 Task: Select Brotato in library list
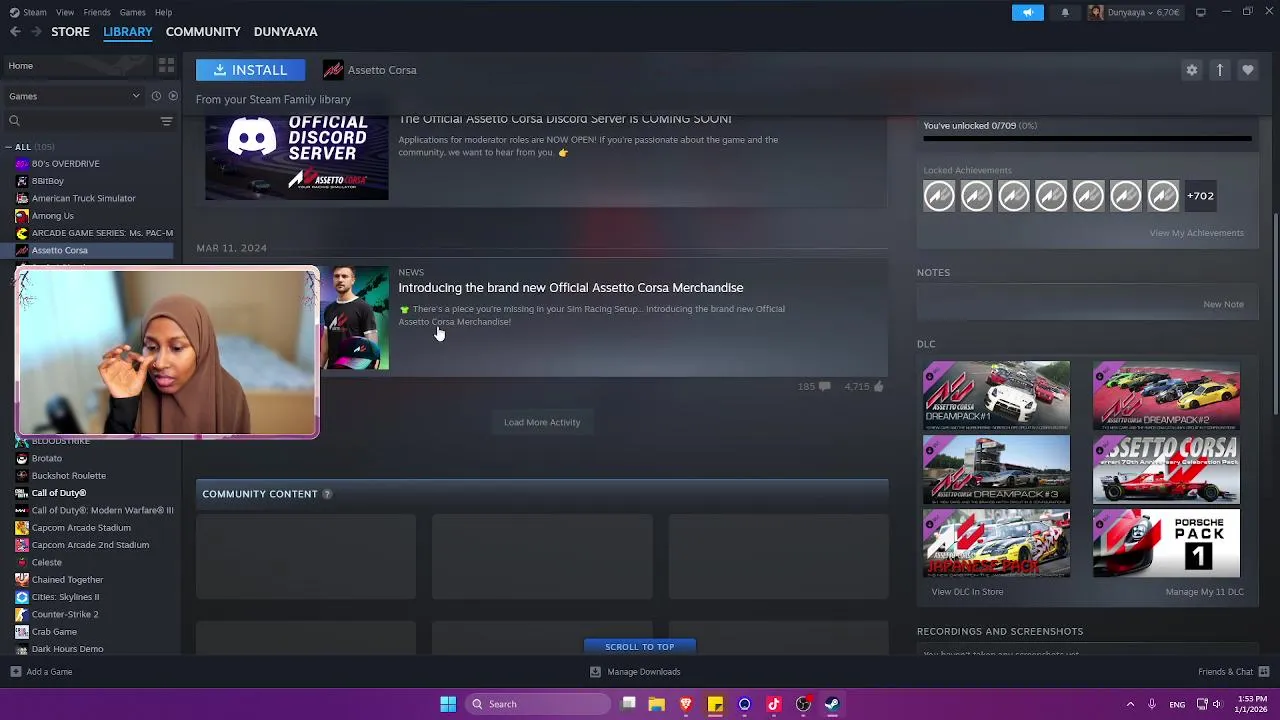pyautogui.click(x=46, y=458)
